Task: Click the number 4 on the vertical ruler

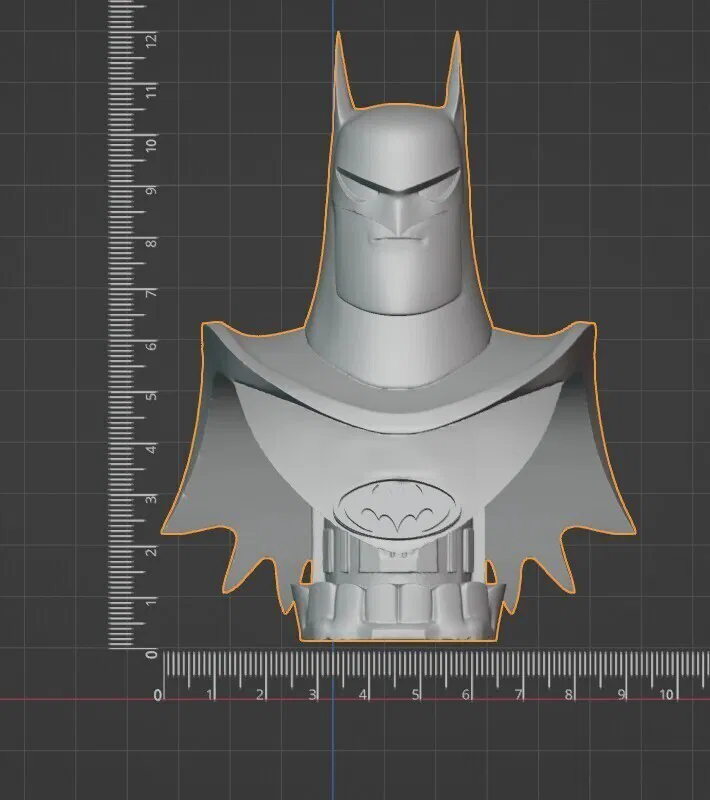Action: click(x=151, y=449)
